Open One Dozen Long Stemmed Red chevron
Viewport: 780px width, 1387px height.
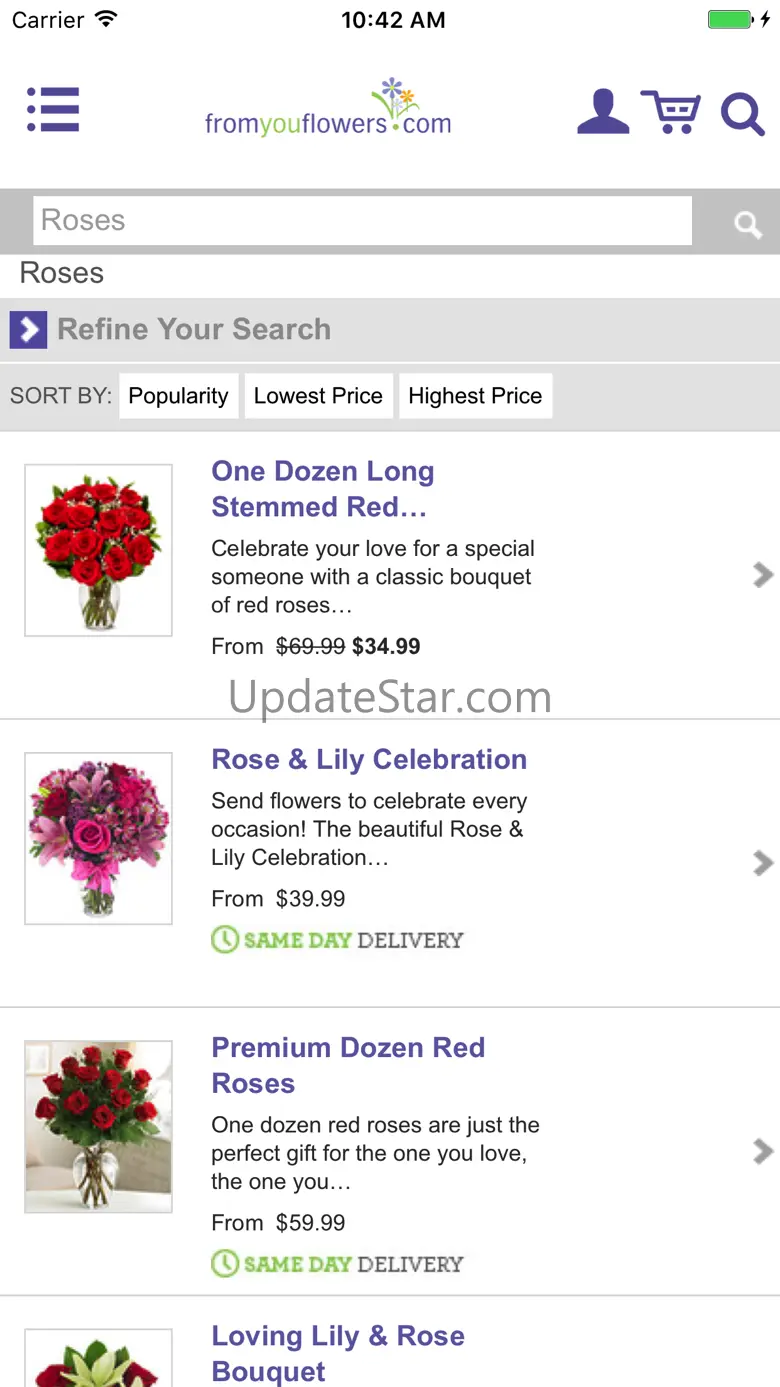pyautogui.click(x=763, y=574)
